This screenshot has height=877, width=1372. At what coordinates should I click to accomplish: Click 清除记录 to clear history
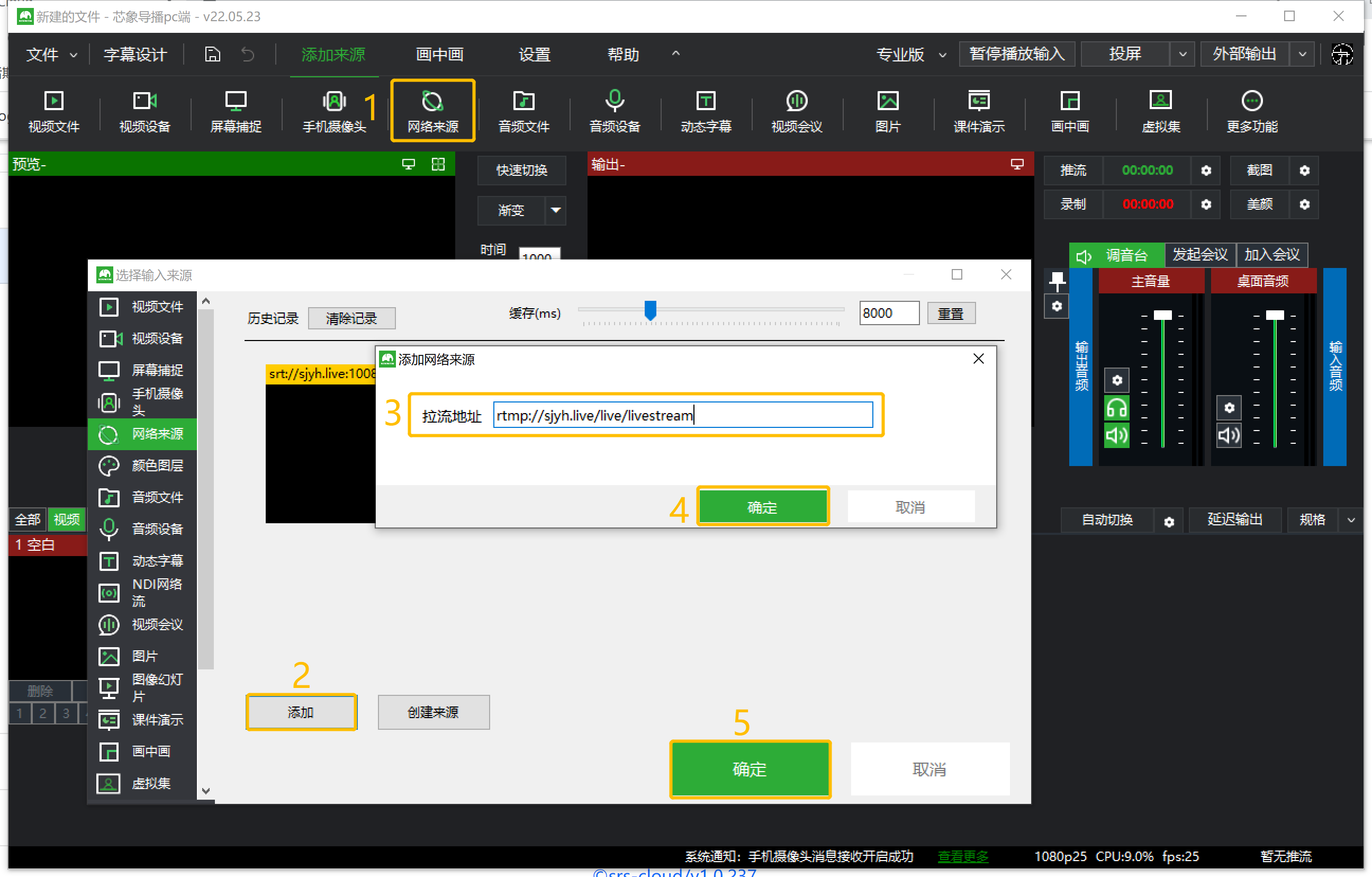351,318
